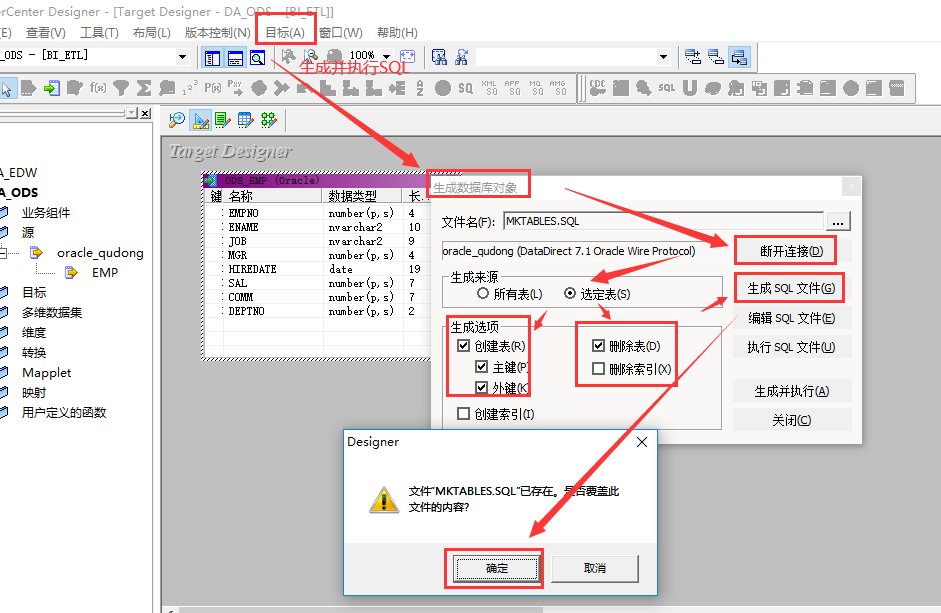
Task: Select the Source Qualifier SQ icon
Action: (x=466, y=90)
